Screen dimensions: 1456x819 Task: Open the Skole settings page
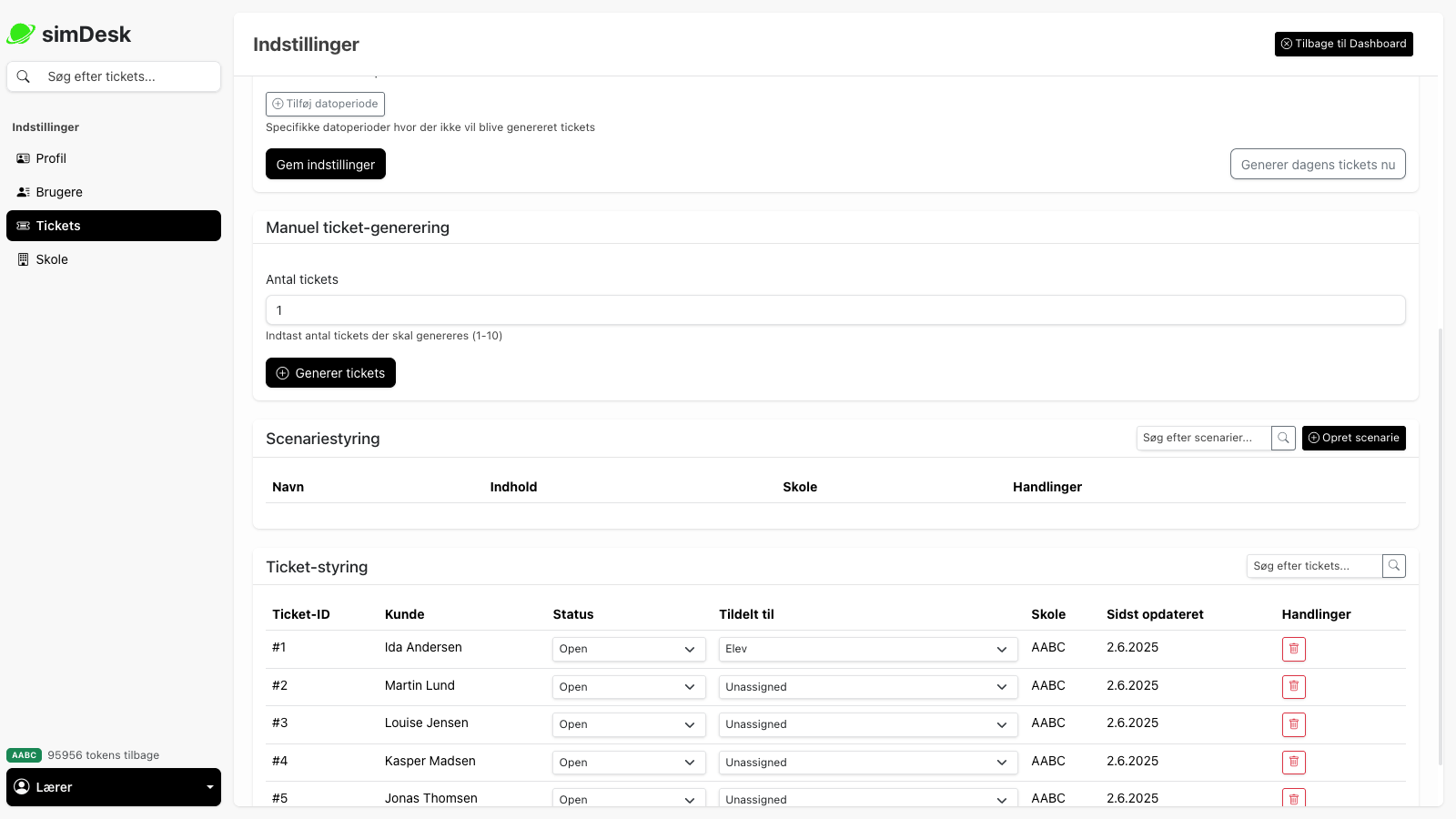coord(52,259)
